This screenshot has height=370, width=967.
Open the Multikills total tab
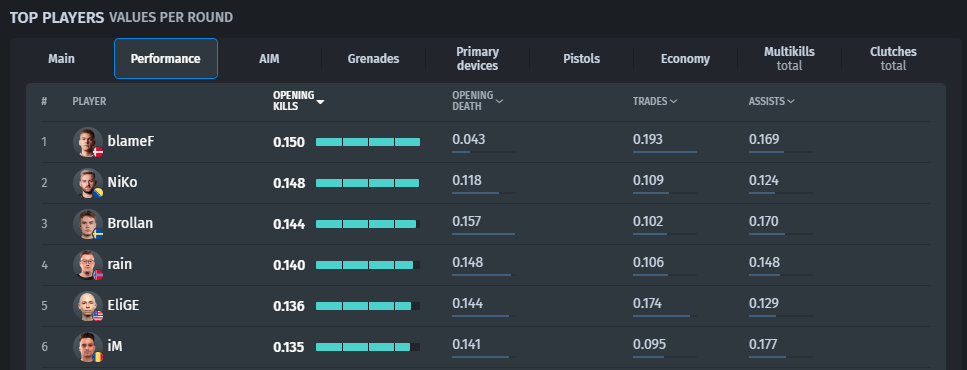coord(789,59)
